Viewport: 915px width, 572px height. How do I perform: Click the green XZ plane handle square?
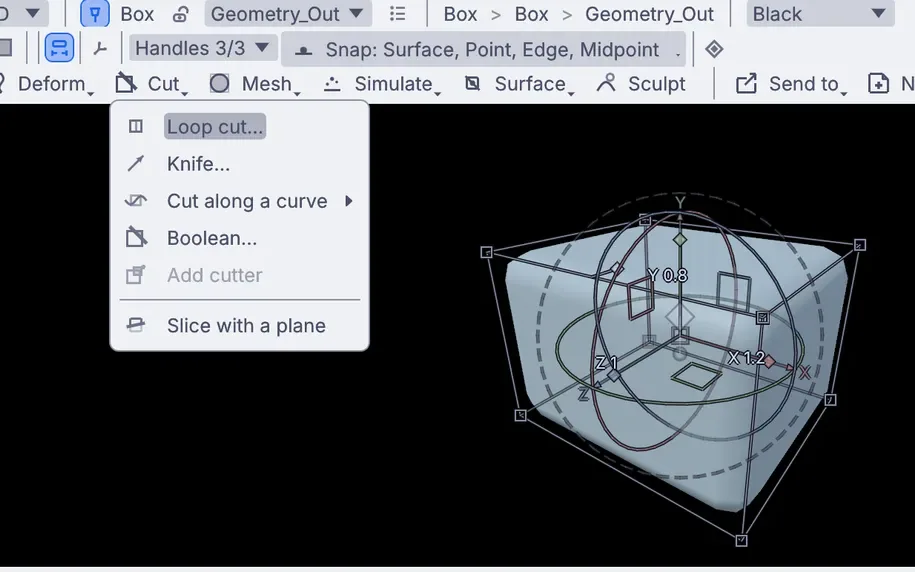[x=697, y=376]
